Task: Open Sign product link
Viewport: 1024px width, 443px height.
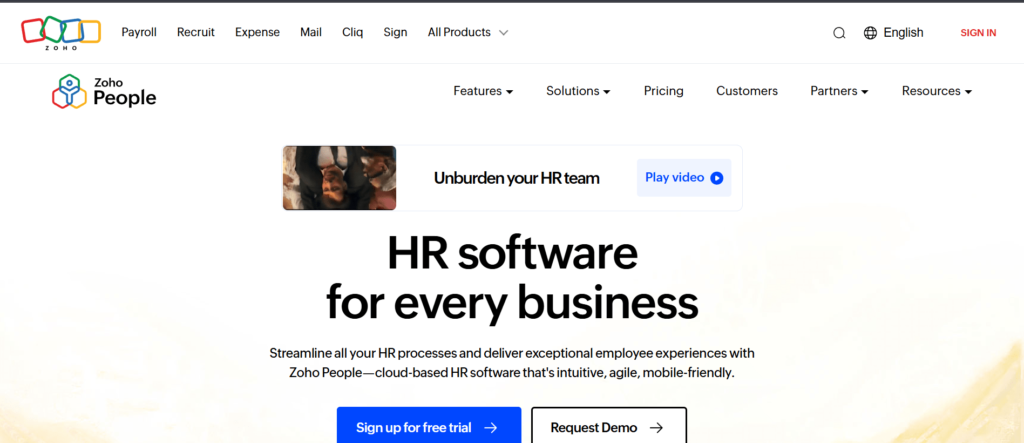Action: click(x=395, y=32)
